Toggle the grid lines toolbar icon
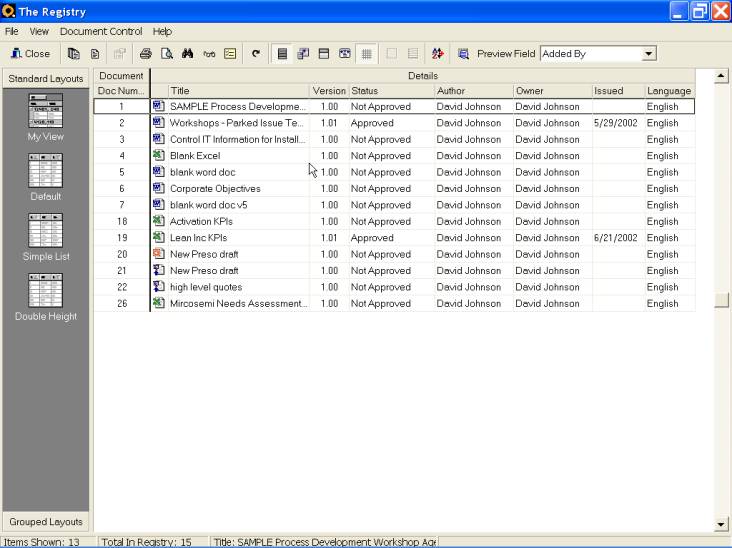 point(366,54)
